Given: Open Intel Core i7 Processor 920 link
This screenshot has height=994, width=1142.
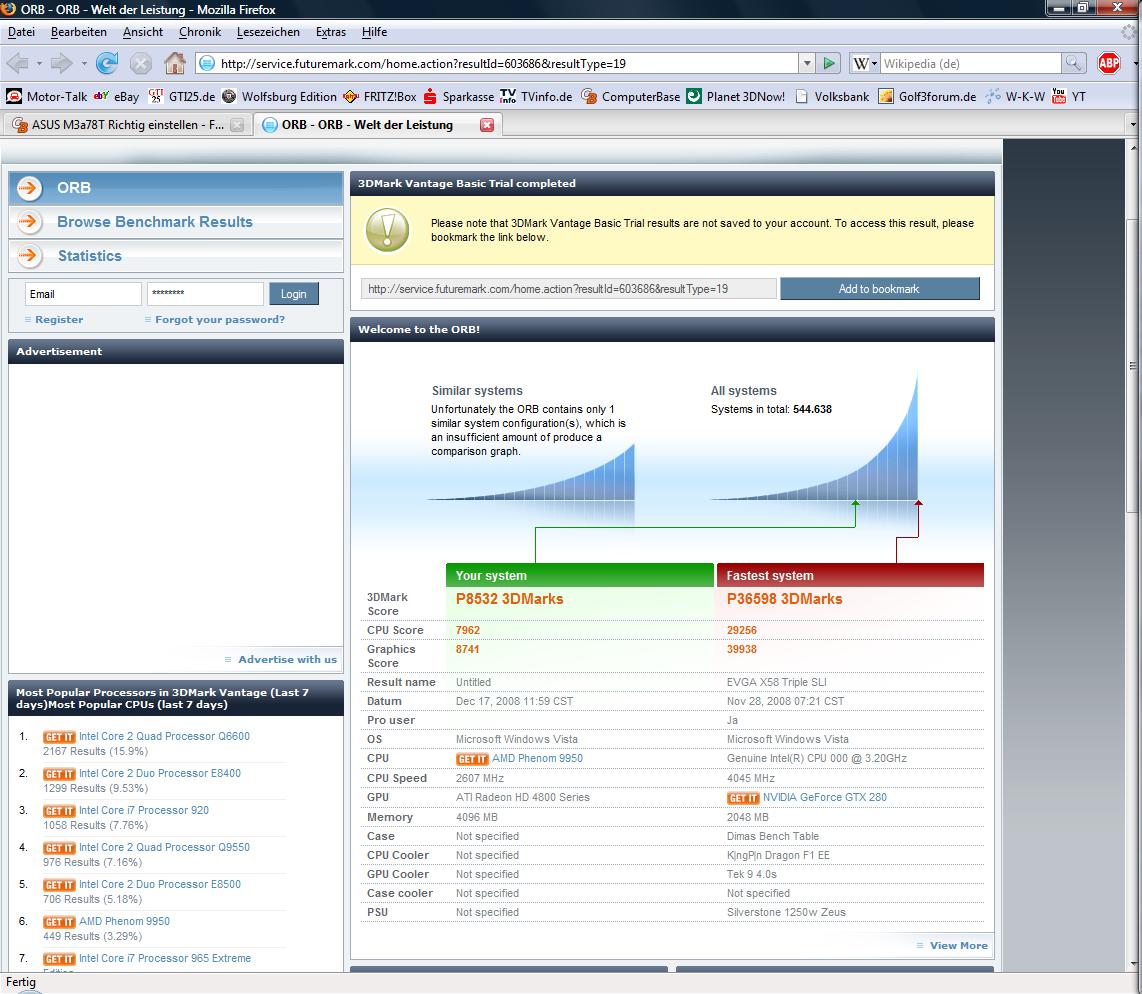Looking at the screenshot, I should tap(143, 810).
